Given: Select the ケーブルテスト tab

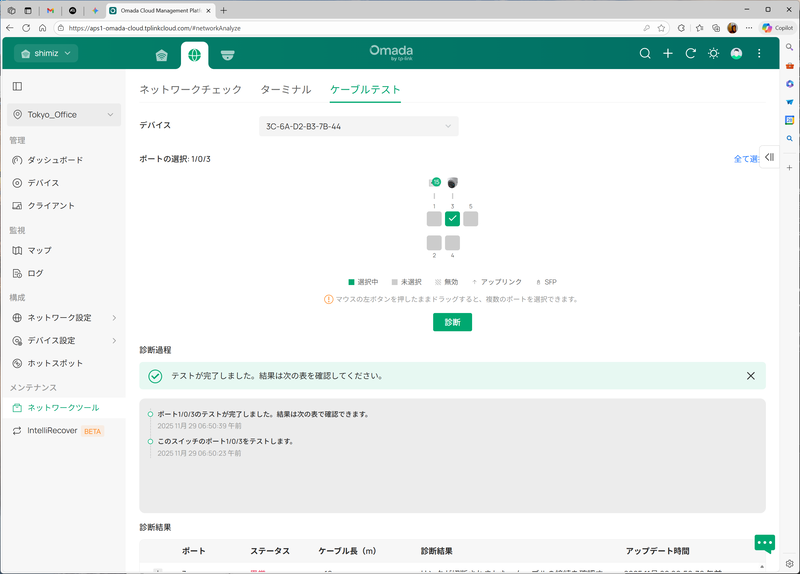Looking at the screenshot, I should (365, 89).
